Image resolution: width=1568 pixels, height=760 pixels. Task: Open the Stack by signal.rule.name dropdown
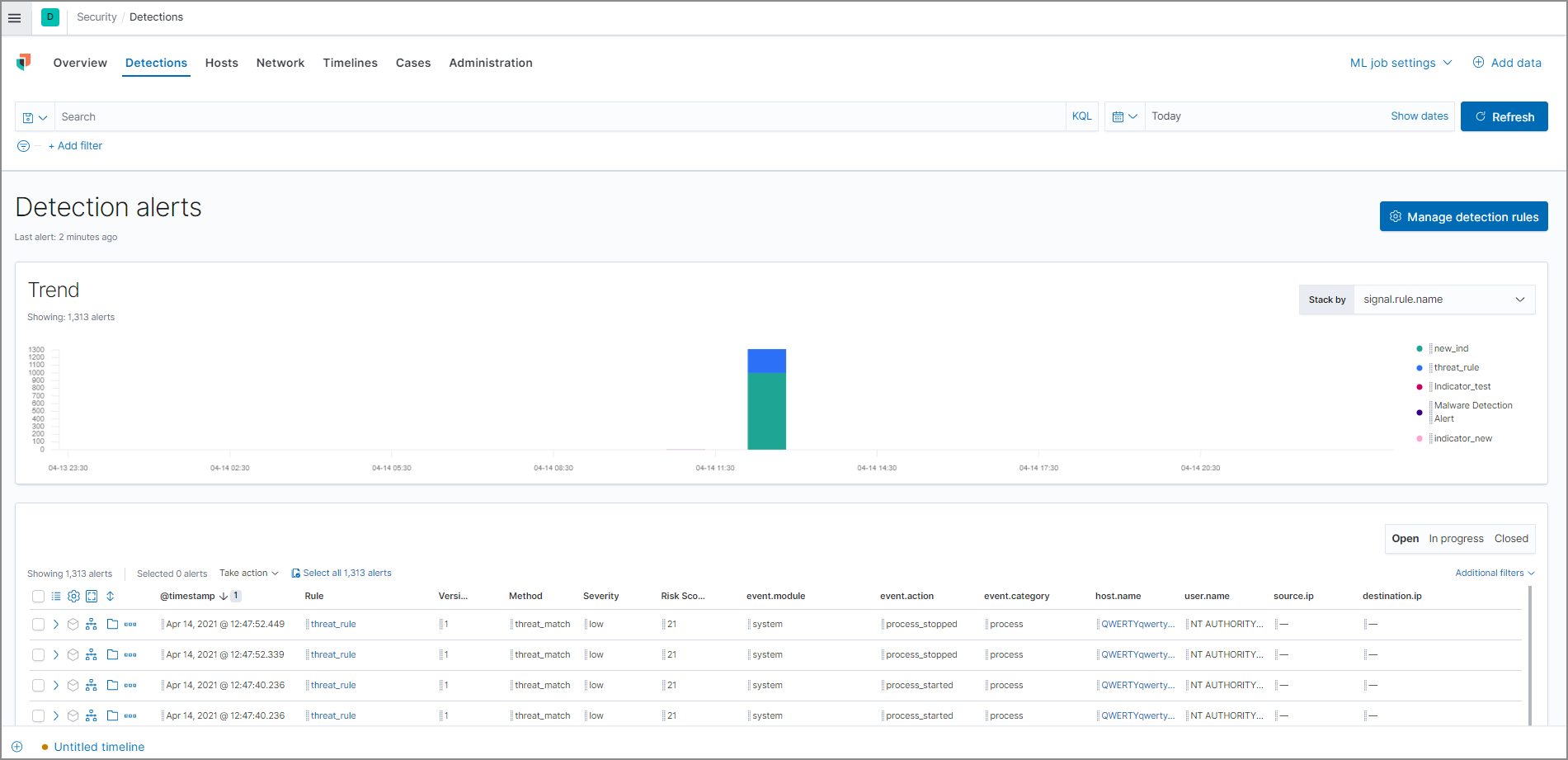1444,299
